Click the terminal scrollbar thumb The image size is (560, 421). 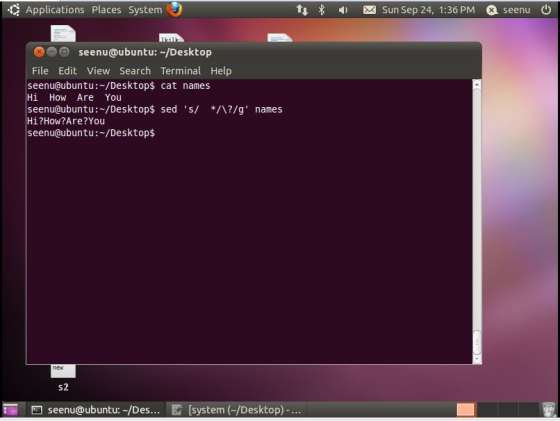point(477,342)
